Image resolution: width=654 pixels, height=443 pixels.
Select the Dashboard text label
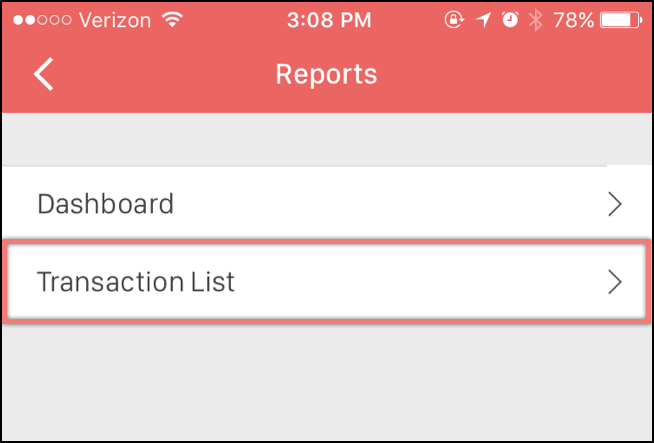pyautogui.click(x=106, y=204)
